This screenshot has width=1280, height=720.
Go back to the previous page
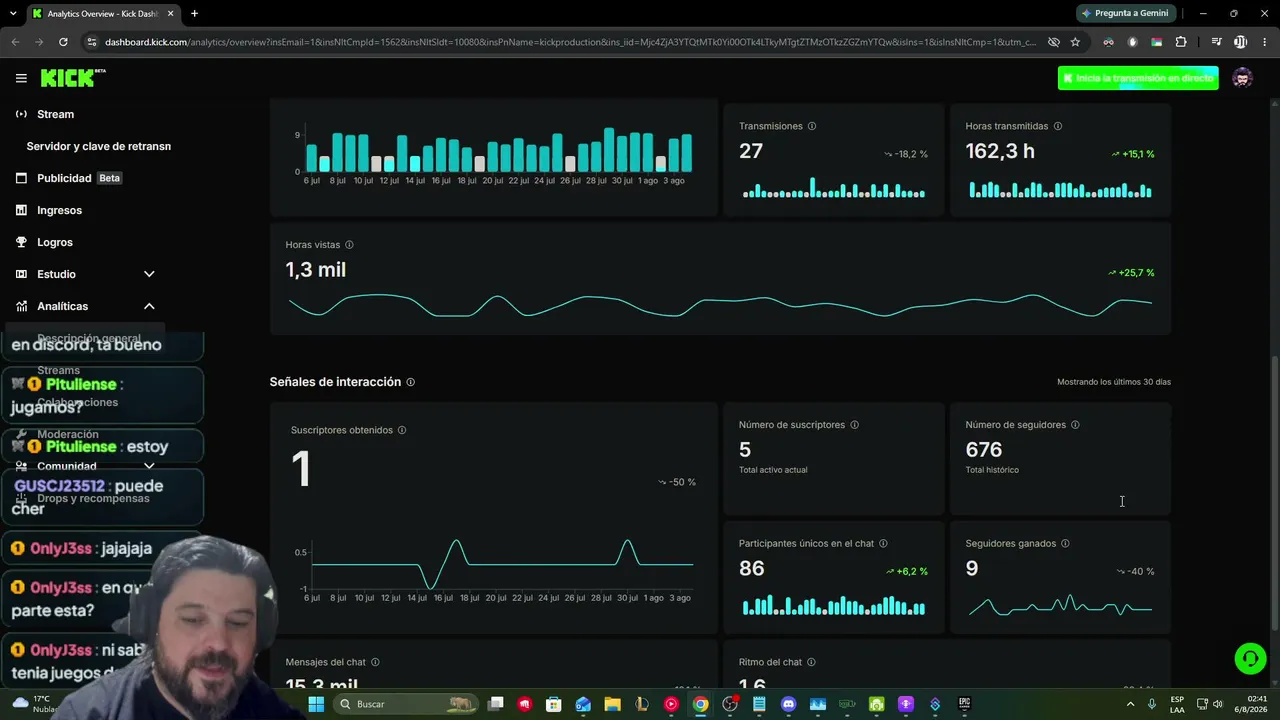(x=15, y=42)
